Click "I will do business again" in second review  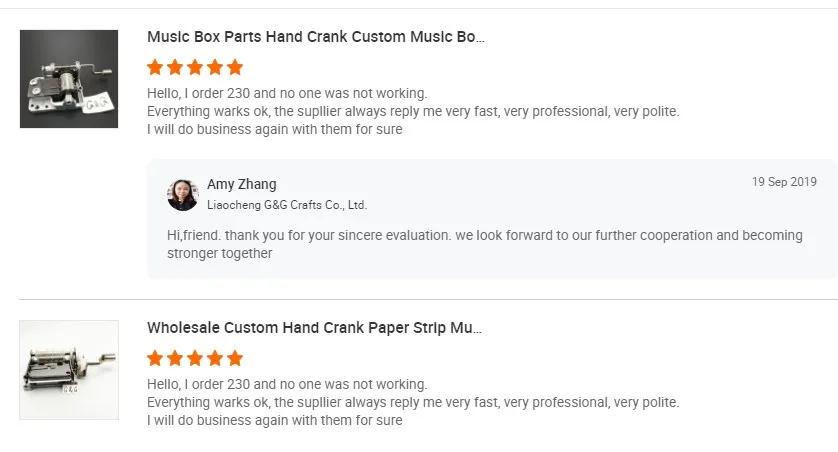click(274, 420)
